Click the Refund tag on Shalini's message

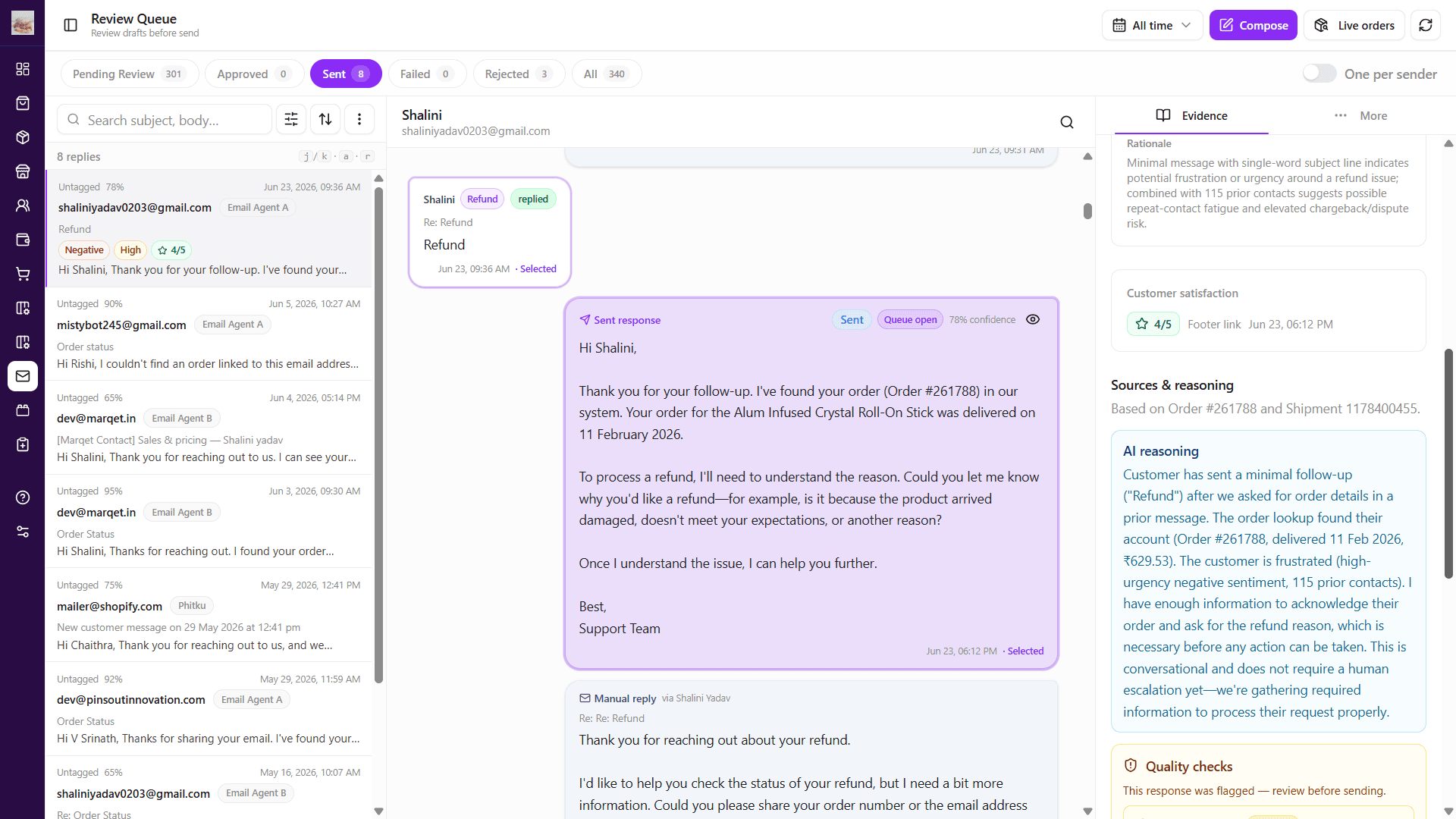482,199
